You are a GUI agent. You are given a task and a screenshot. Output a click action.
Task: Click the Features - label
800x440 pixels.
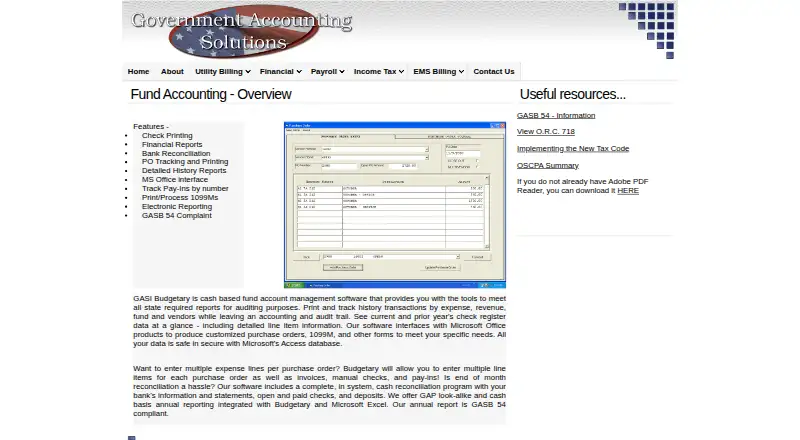coord(151,127)
